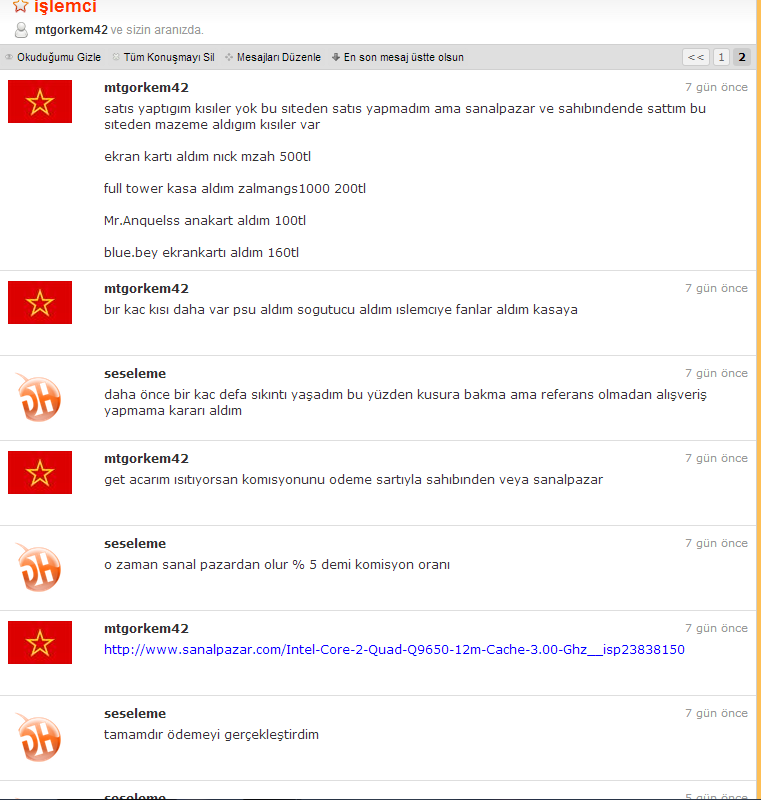
Task: Click the red star avatar on first message
Action: [x=40, y=102]
